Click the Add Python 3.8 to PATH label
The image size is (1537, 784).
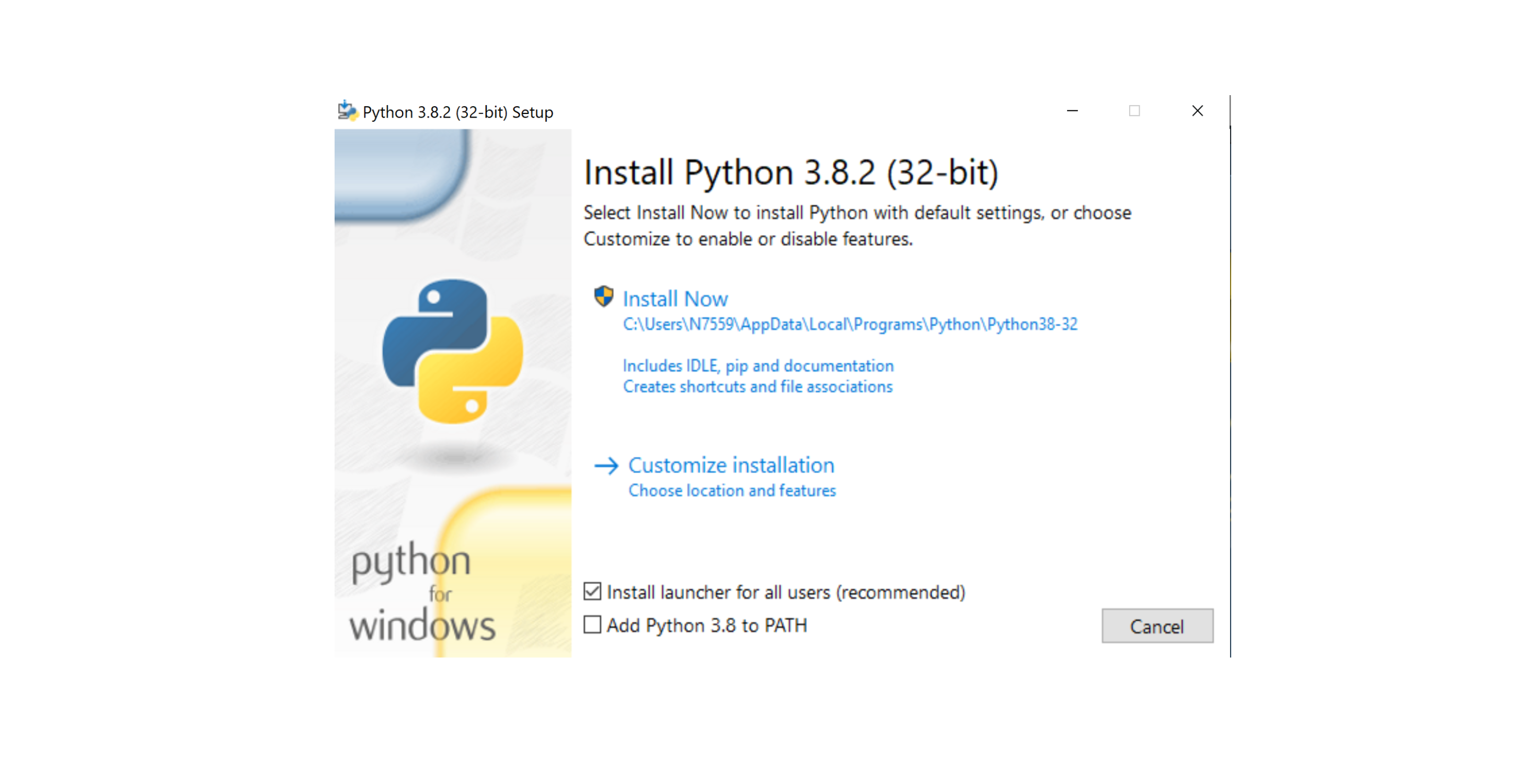pos(706,625)
